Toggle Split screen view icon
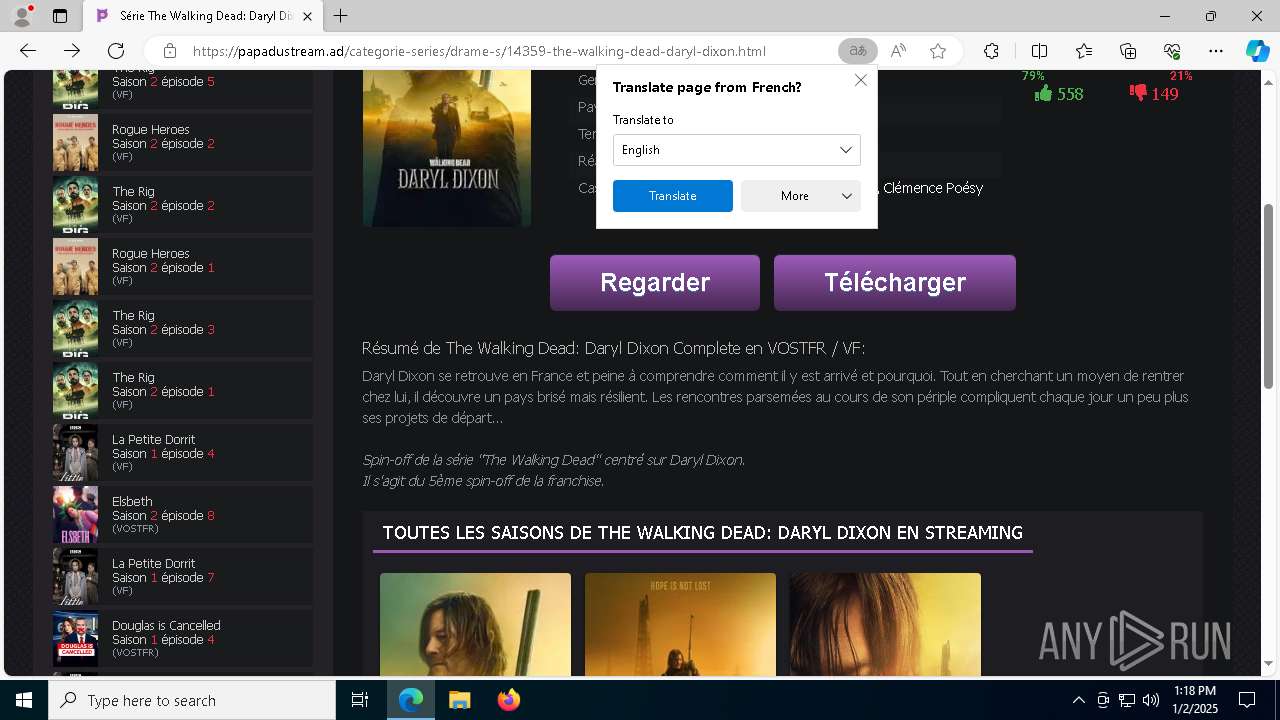1280x720 pixels. click(1039, 51)
